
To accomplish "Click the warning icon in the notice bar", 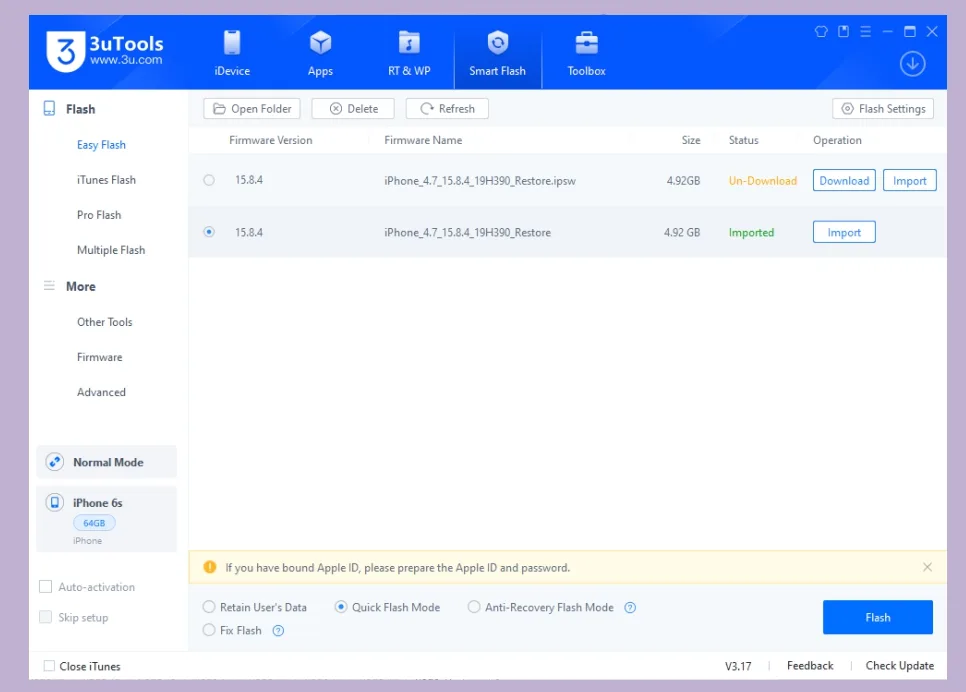I will [209, 567].
